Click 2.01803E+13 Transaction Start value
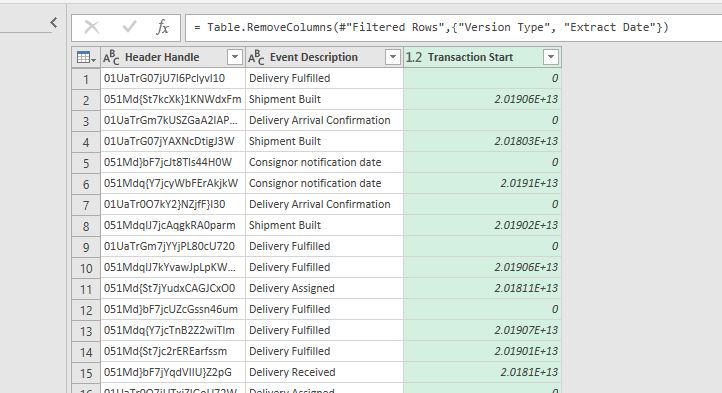 coord(526,141)
